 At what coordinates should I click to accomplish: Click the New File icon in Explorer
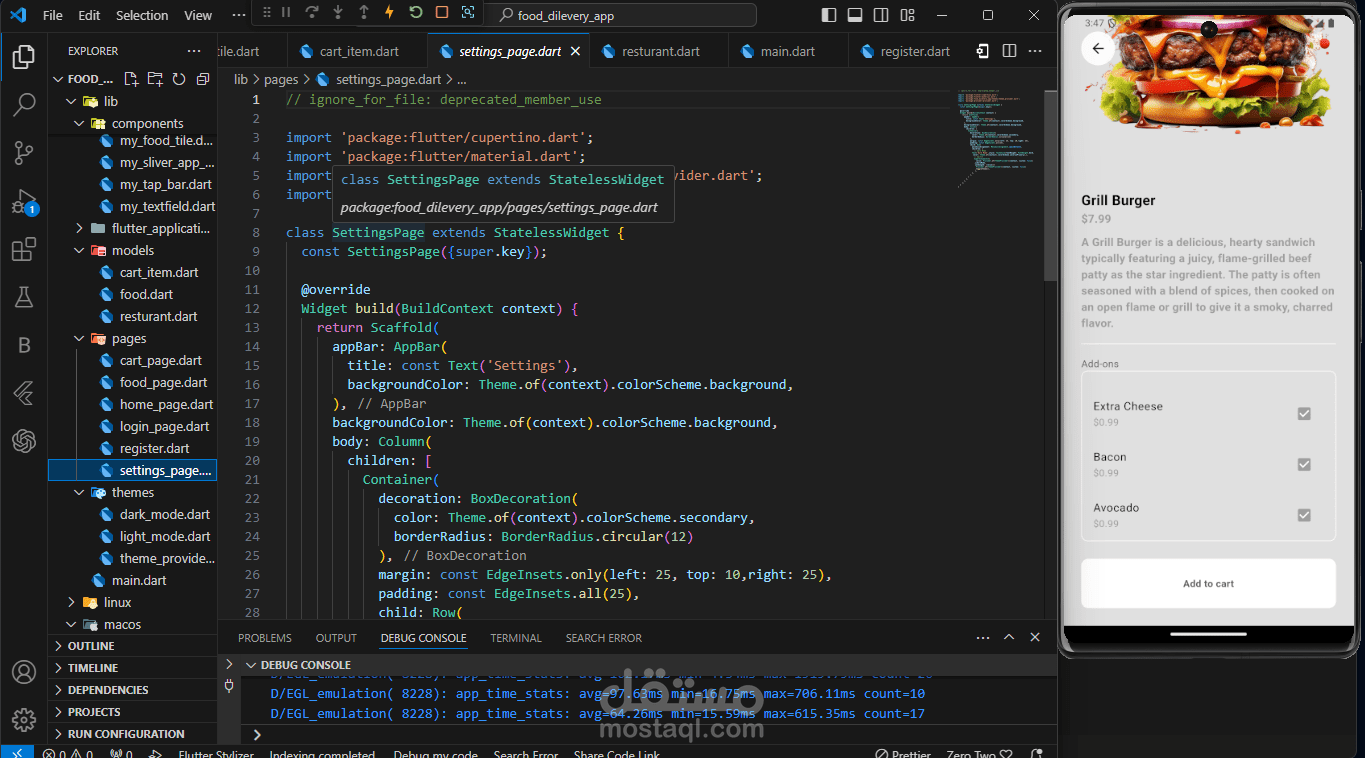point(131,79)
